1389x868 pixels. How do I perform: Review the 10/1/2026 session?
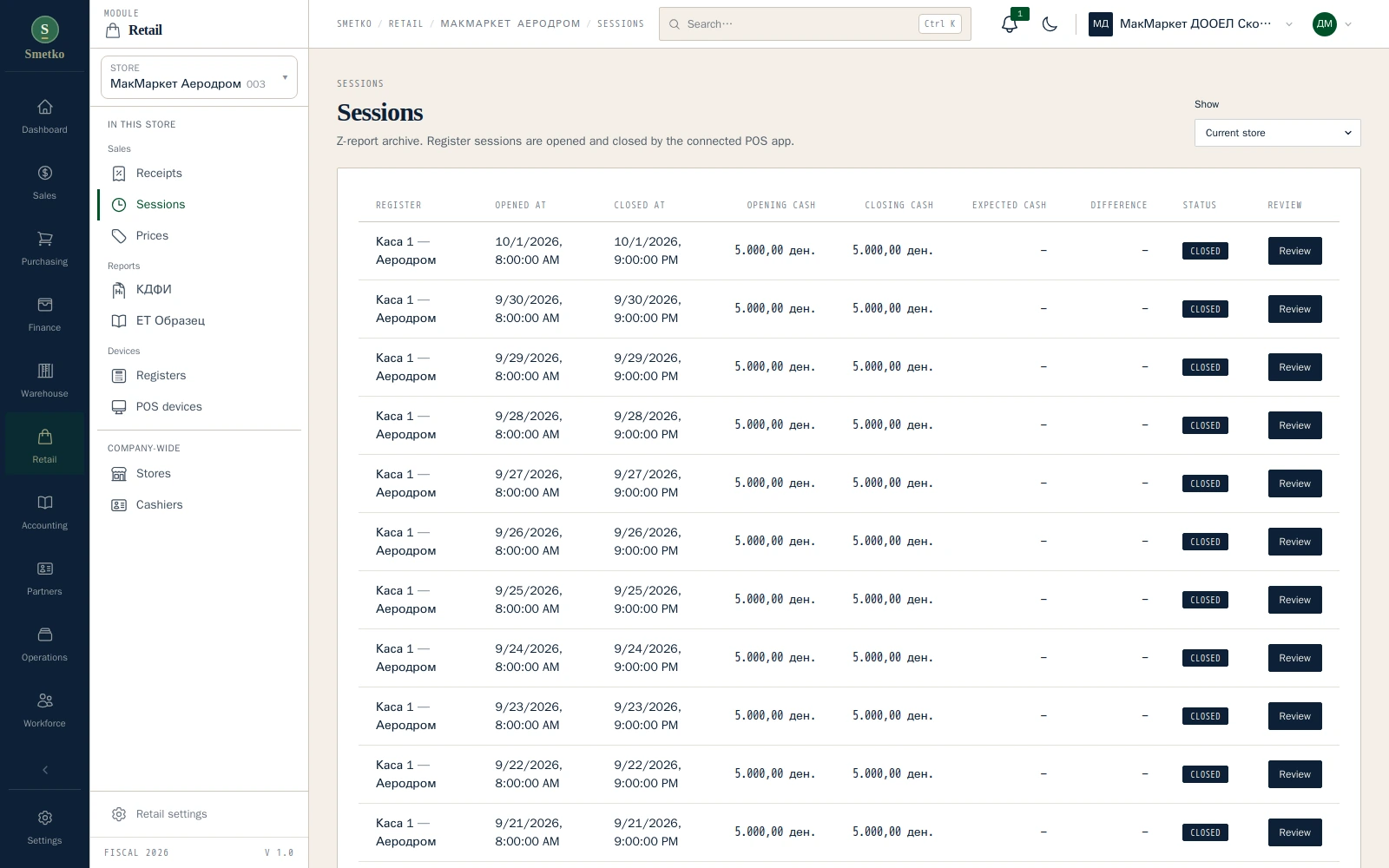(x=1294, y=251)
